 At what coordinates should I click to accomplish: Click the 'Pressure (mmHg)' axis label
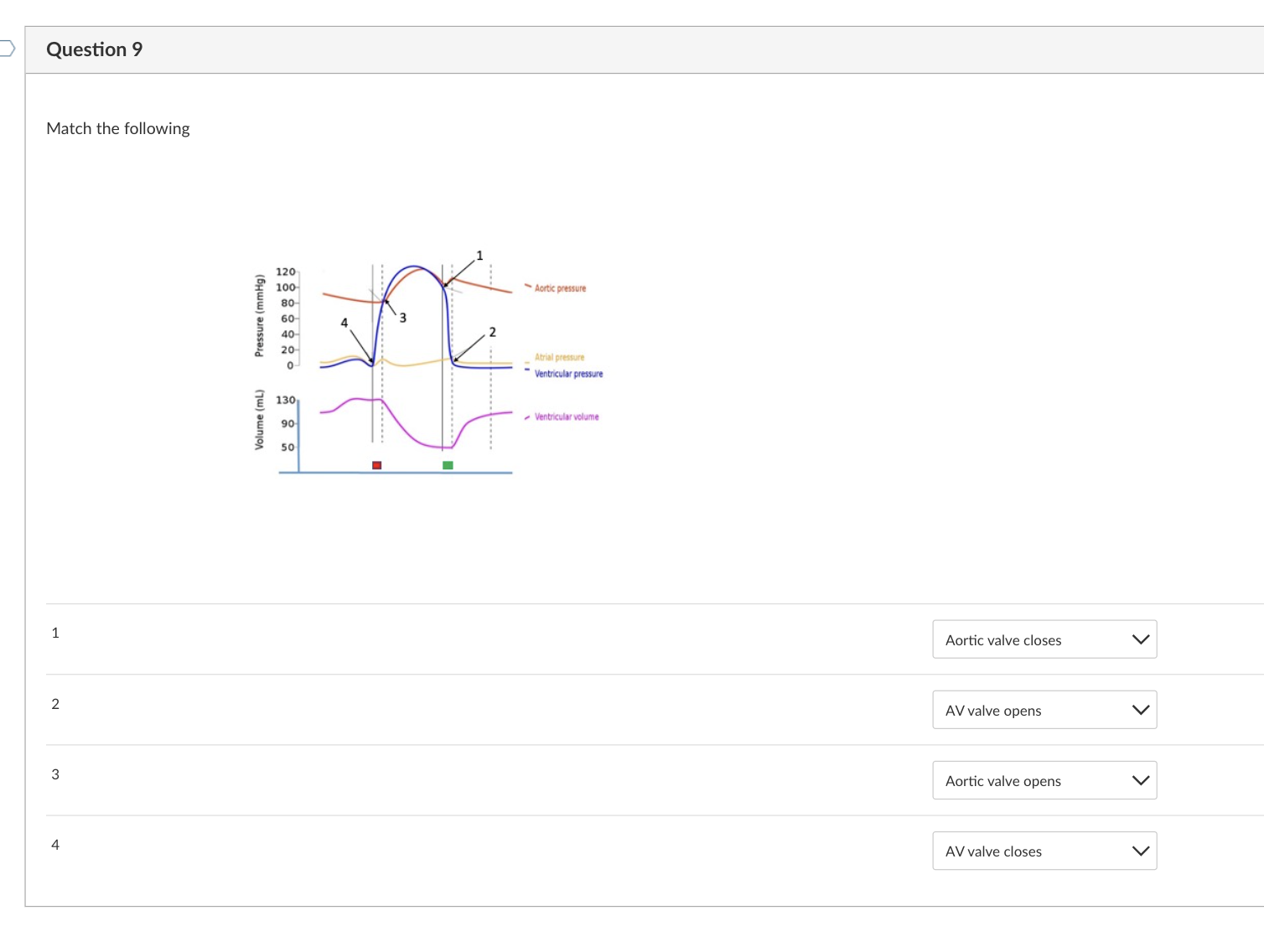coord(260,316)
